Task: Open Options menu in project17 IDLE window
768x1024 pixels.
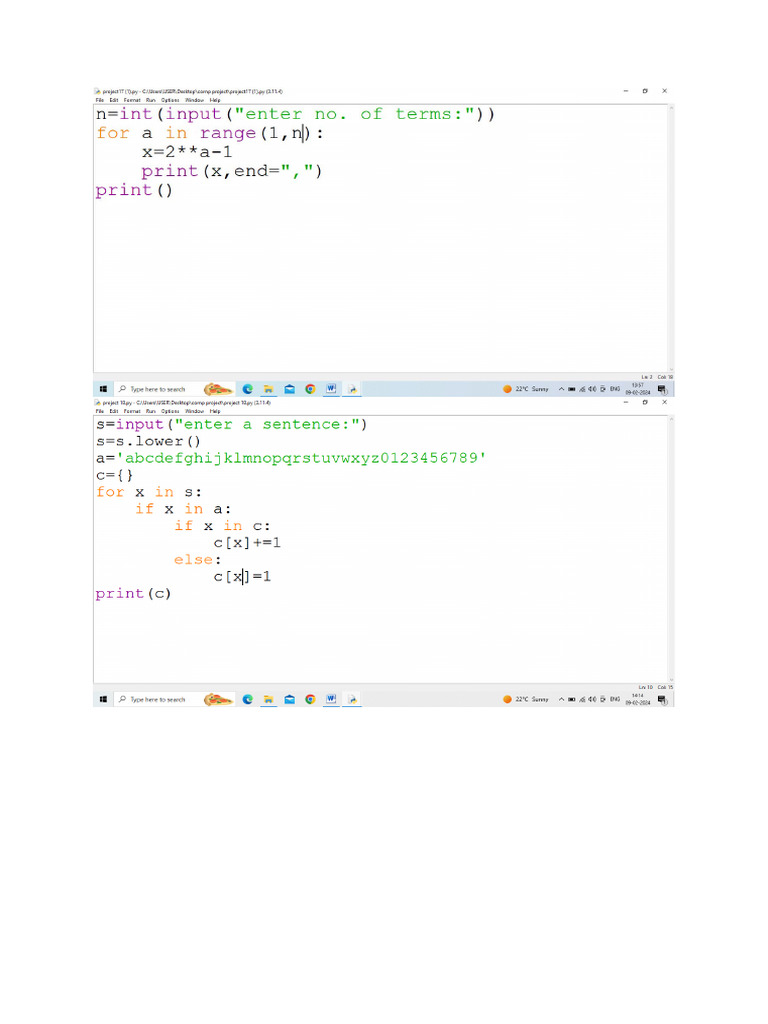Action: 170,101
